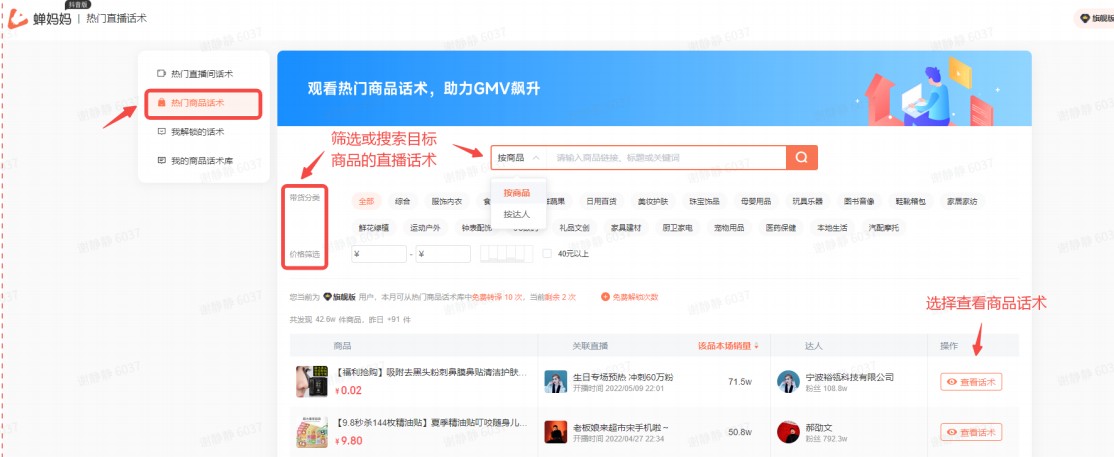Toggle the 按商品 search-type dropdown

[x=519, y=158]
